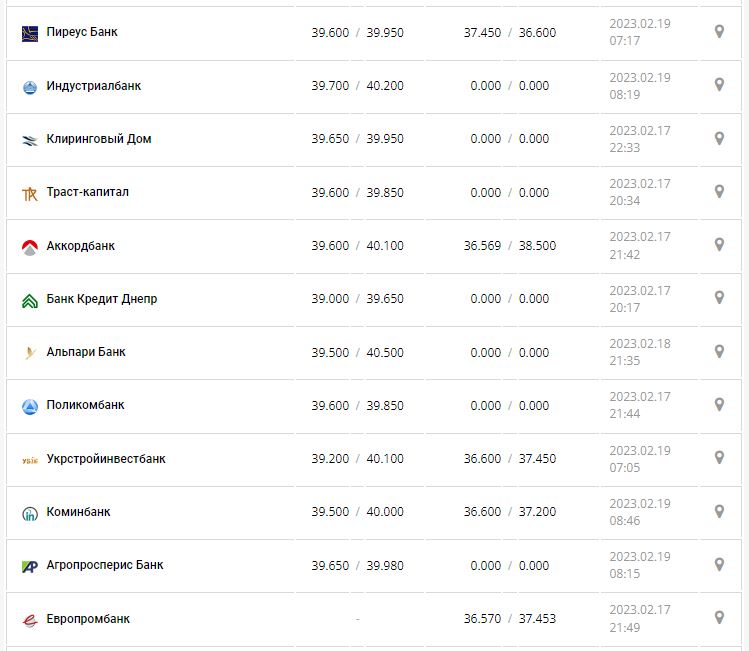This screenshot has height=651, width=749.
Task: Click the Агропросперис Банк logo icon
Action: point(29,566)
